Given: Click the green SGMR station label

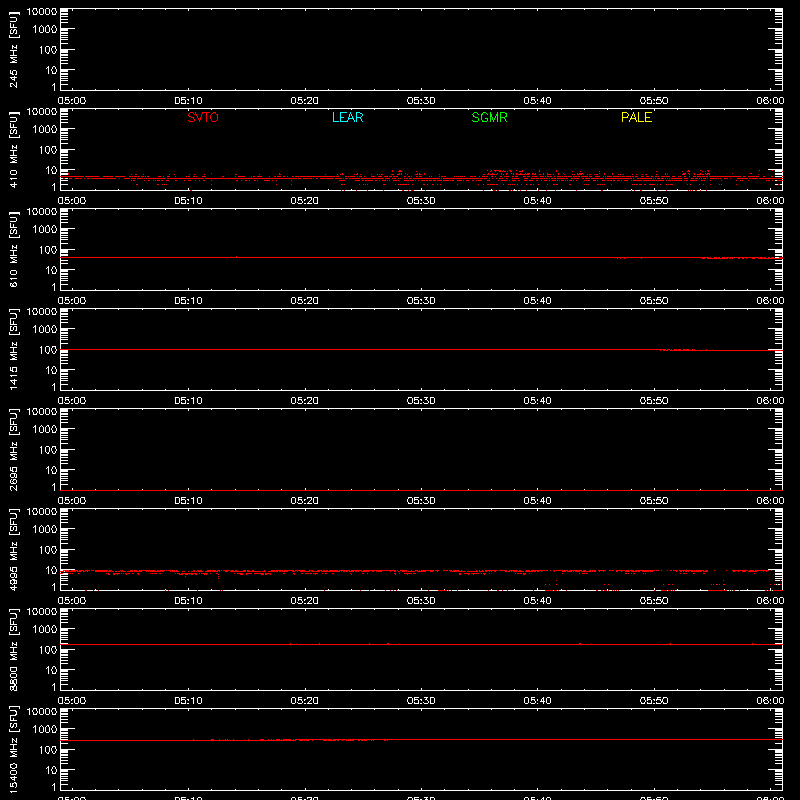Looking at the screenshot, I should coord(489,117).
